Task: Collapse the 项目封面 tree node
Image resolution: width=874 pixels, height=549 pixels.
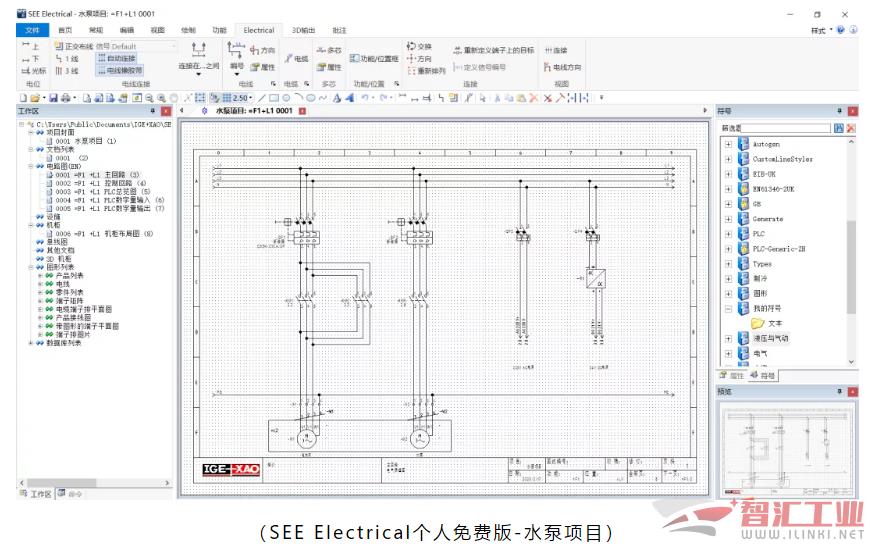Action: [x=31, y=133]
